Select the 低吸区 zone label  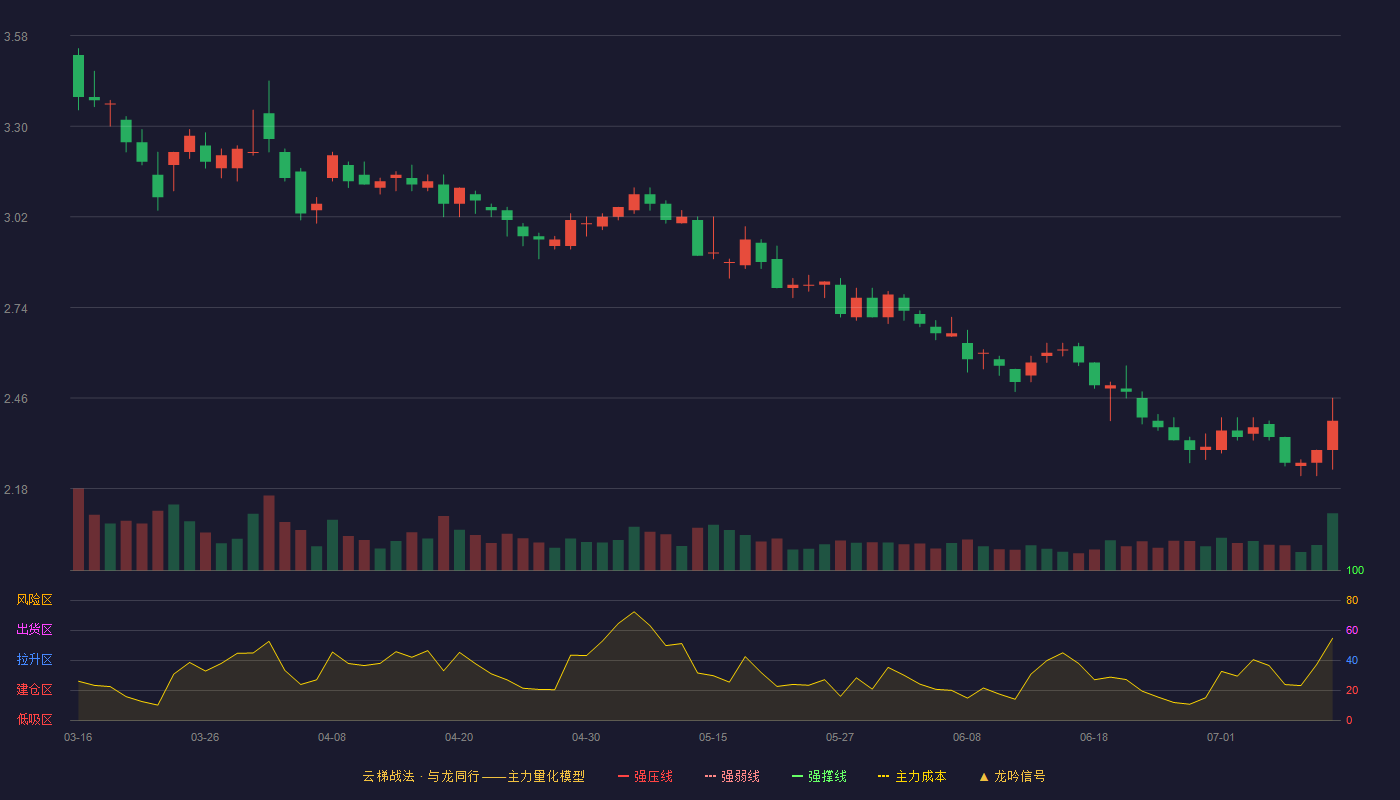pos(34,719)
